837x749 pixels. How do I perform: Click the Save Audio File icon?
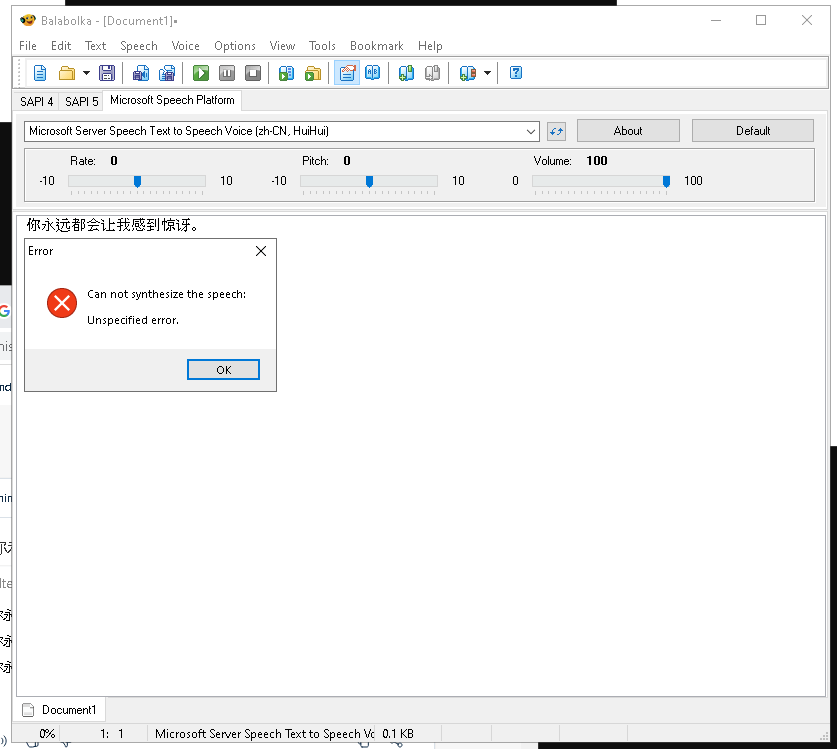[140, 73]
